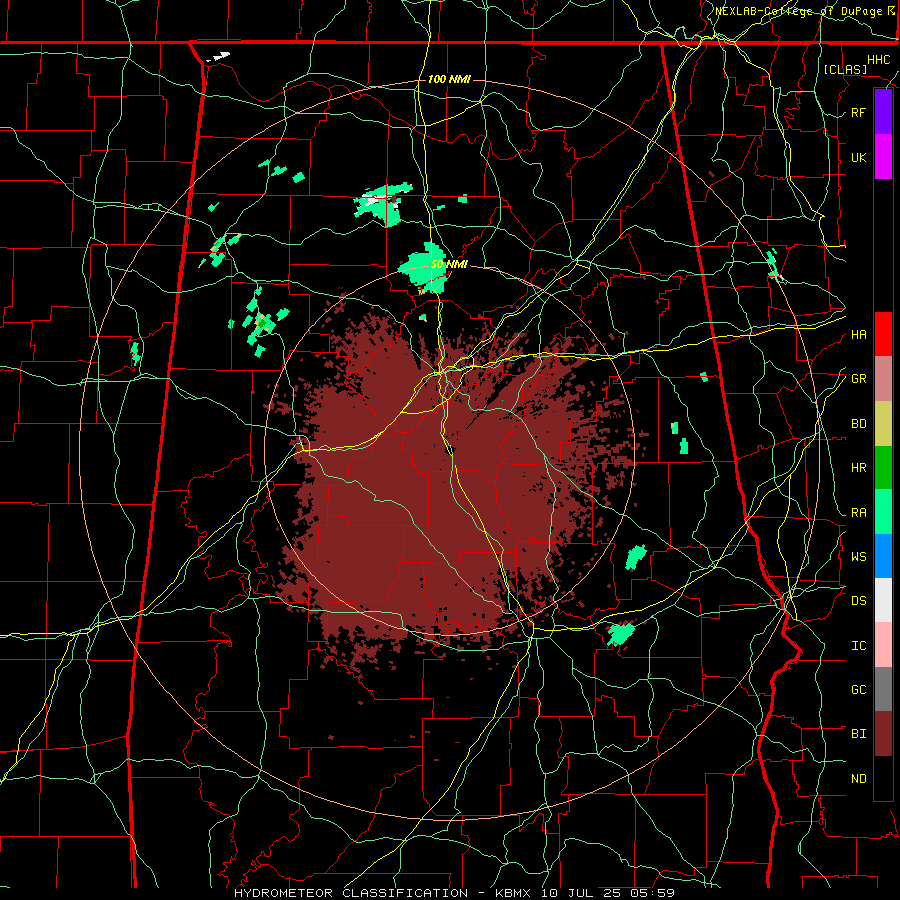This screenshot has height=900, width=900.
Task: Click the HYDROMETEOR CLASSIFICATION title text
Action: pos(351,893)
